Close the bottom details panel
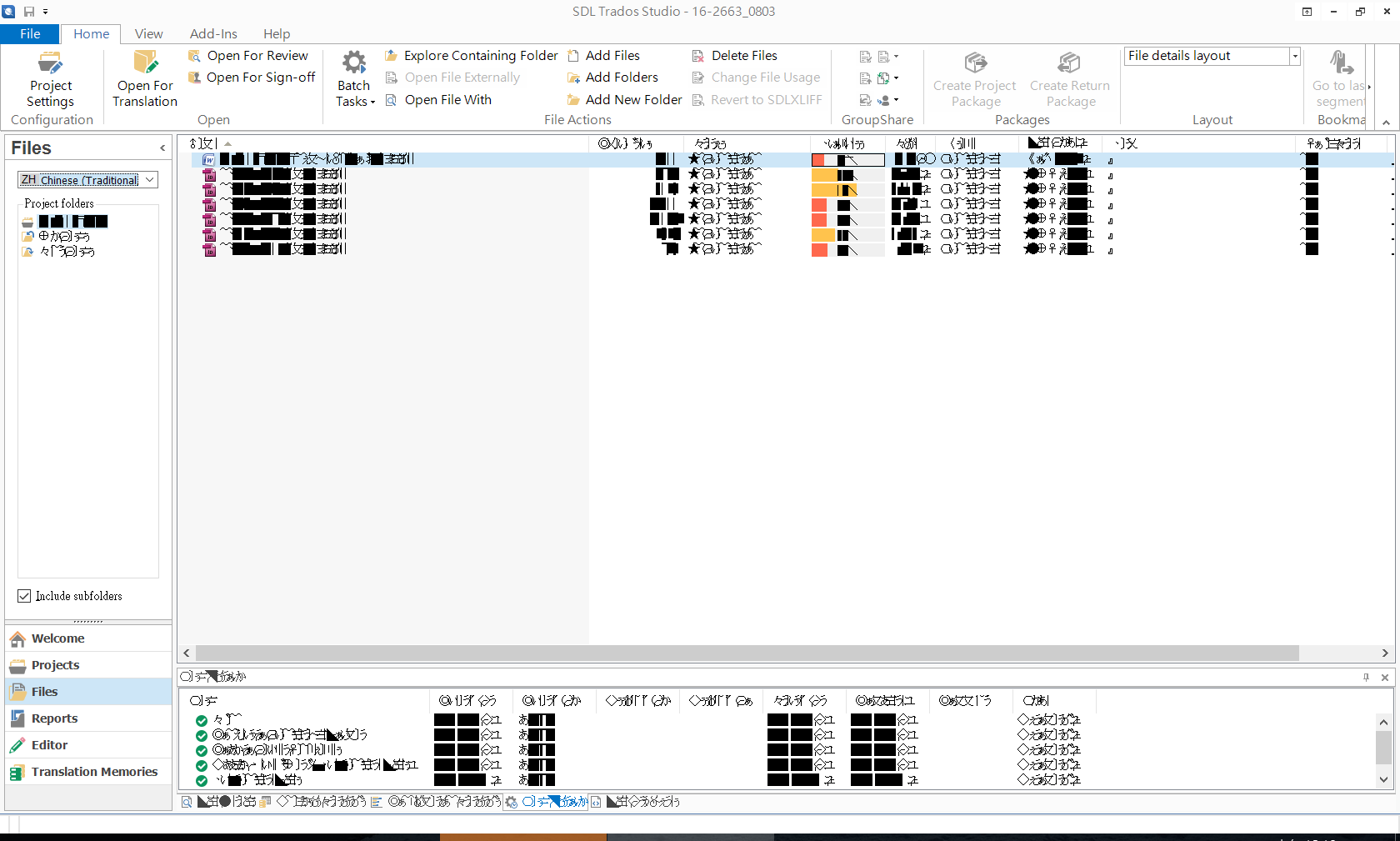The width and height of the screenshot is (1400, 841). click(1385, 678)
